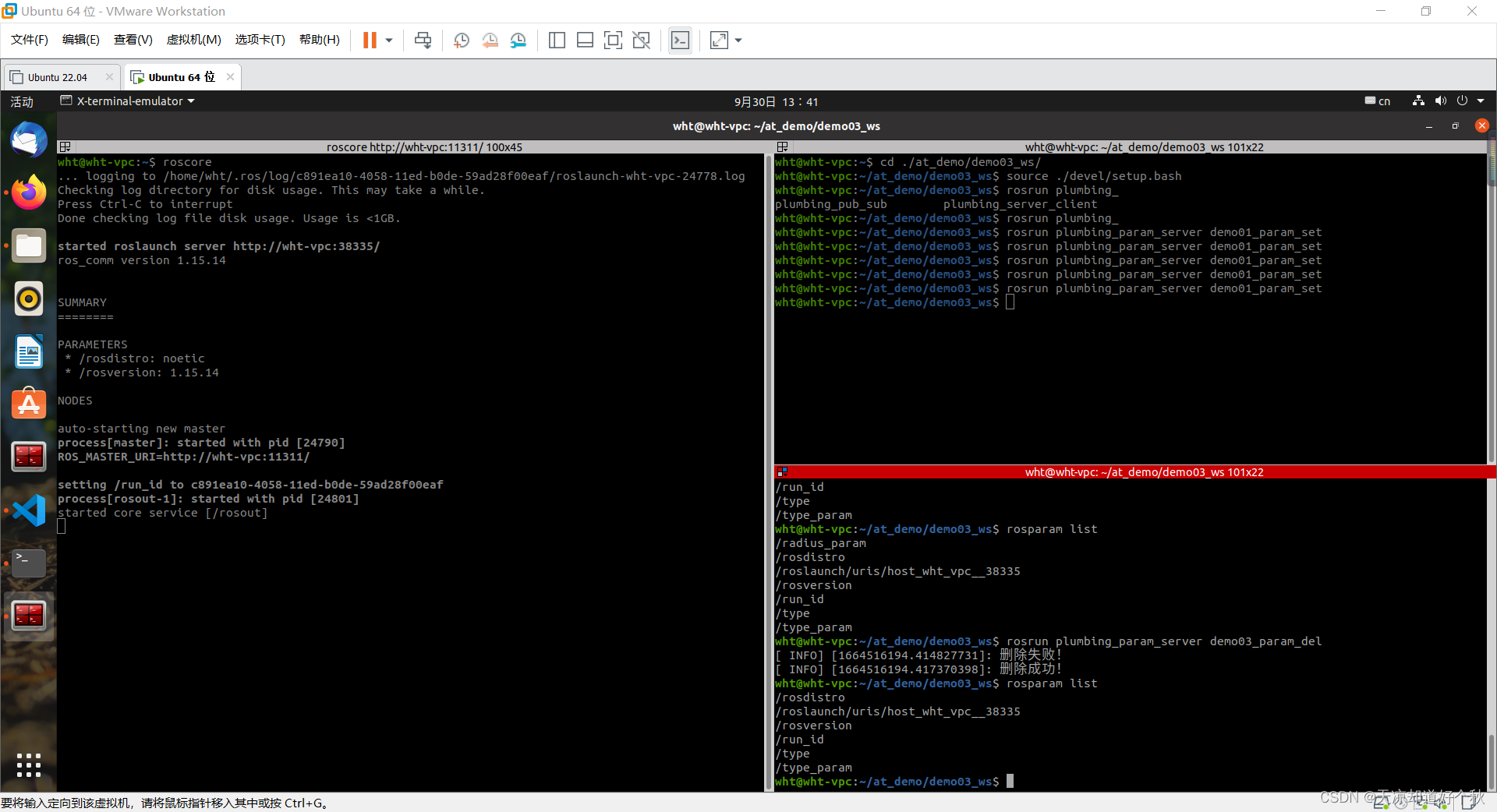The height and width of the screenshot is (812, 1497).
Task: Open the 查看(V) menu
Action: (133, 40)
